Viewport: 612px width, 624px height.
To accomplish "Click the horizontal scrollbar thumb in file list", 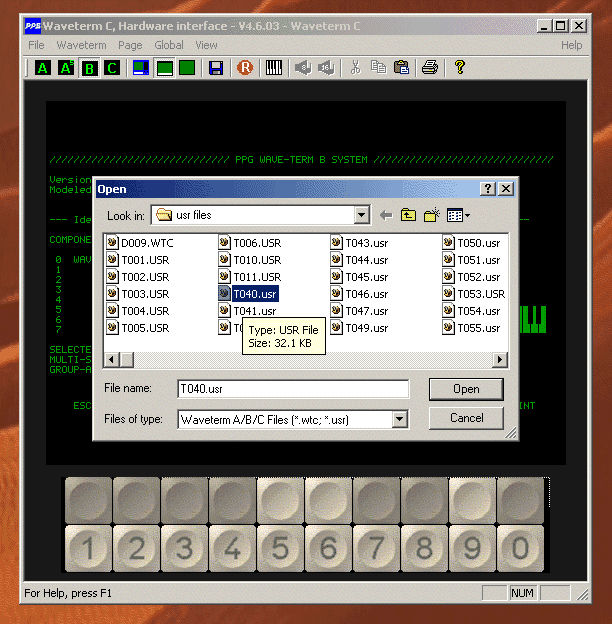I will click(127, 360).
